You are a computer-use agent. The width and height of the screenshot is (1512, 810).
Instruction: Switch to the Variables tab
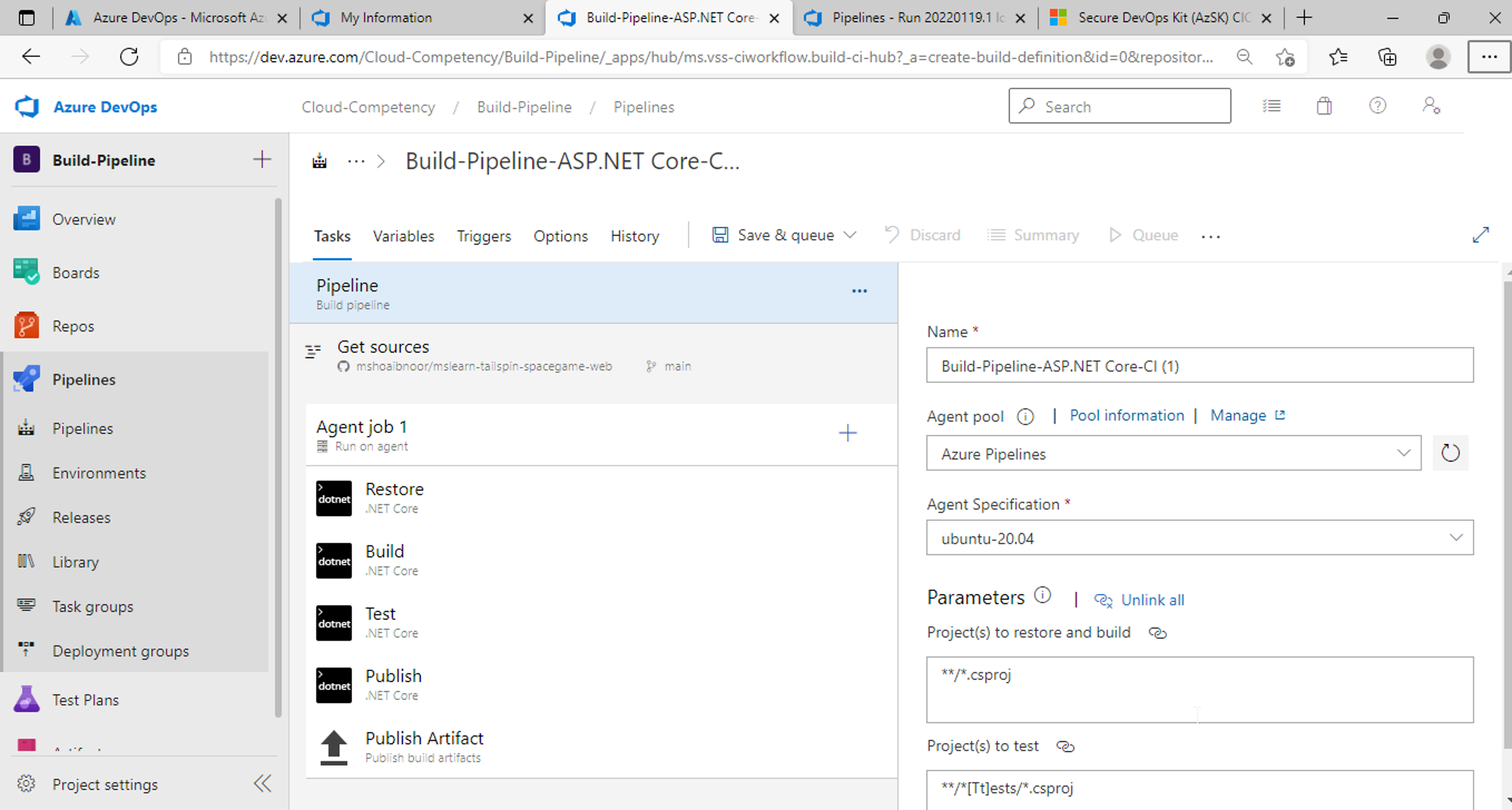(404, 236)
